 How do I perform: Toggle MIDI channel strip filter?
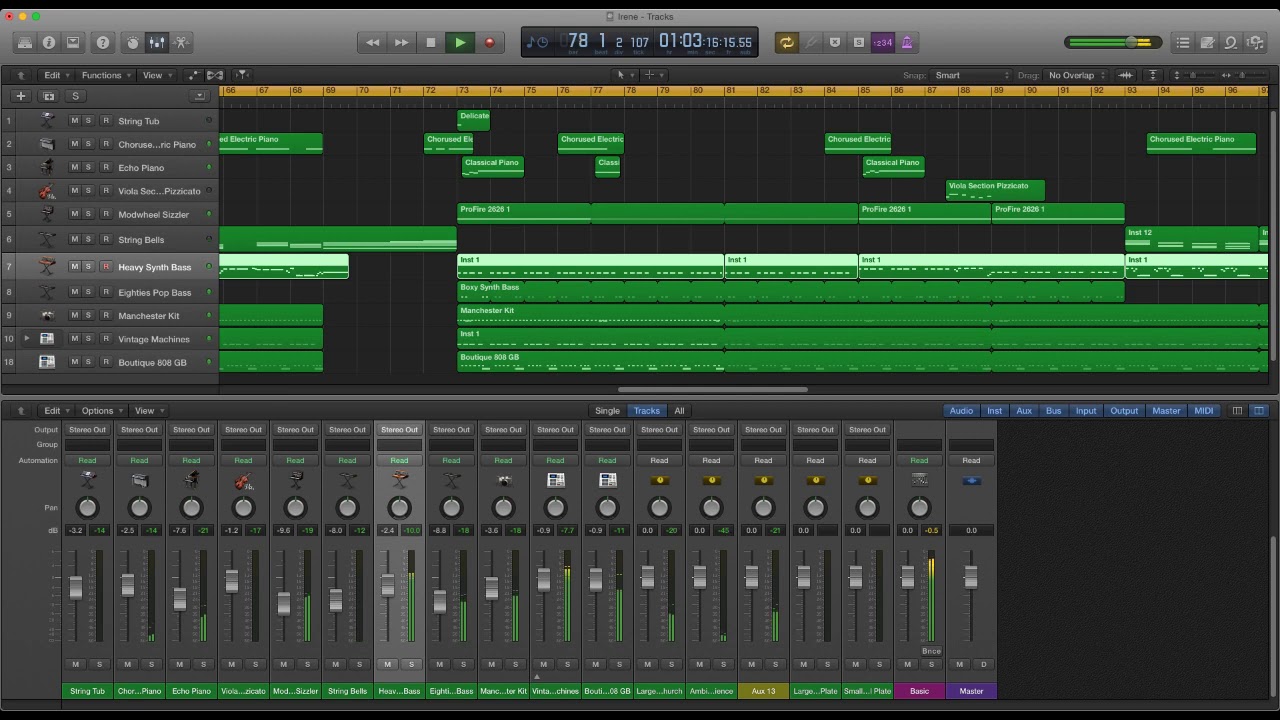pyautogui.click(x=1204, y=411)
